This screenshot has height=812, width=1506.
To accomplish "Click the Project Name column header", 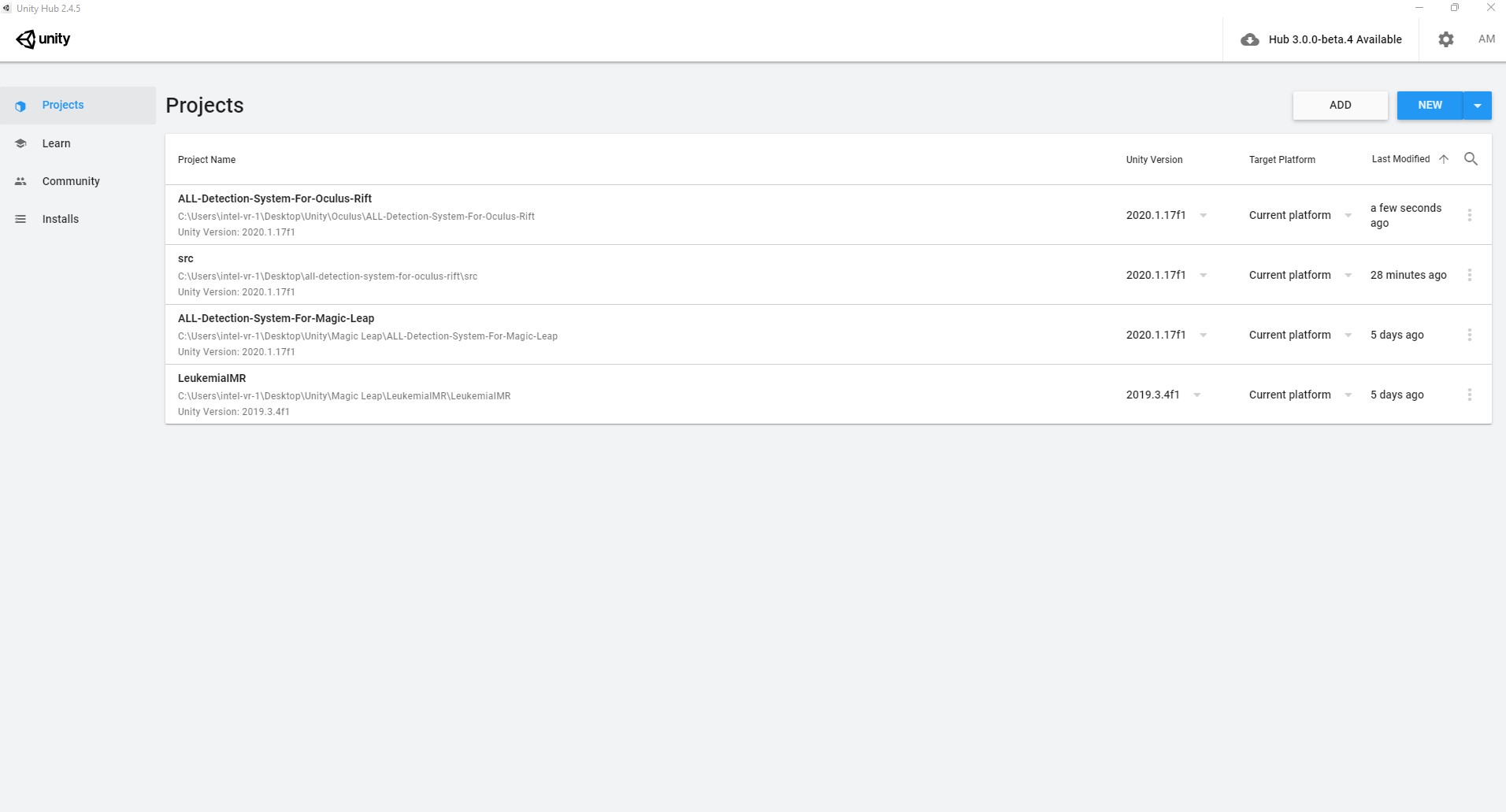I will (206, 160).
